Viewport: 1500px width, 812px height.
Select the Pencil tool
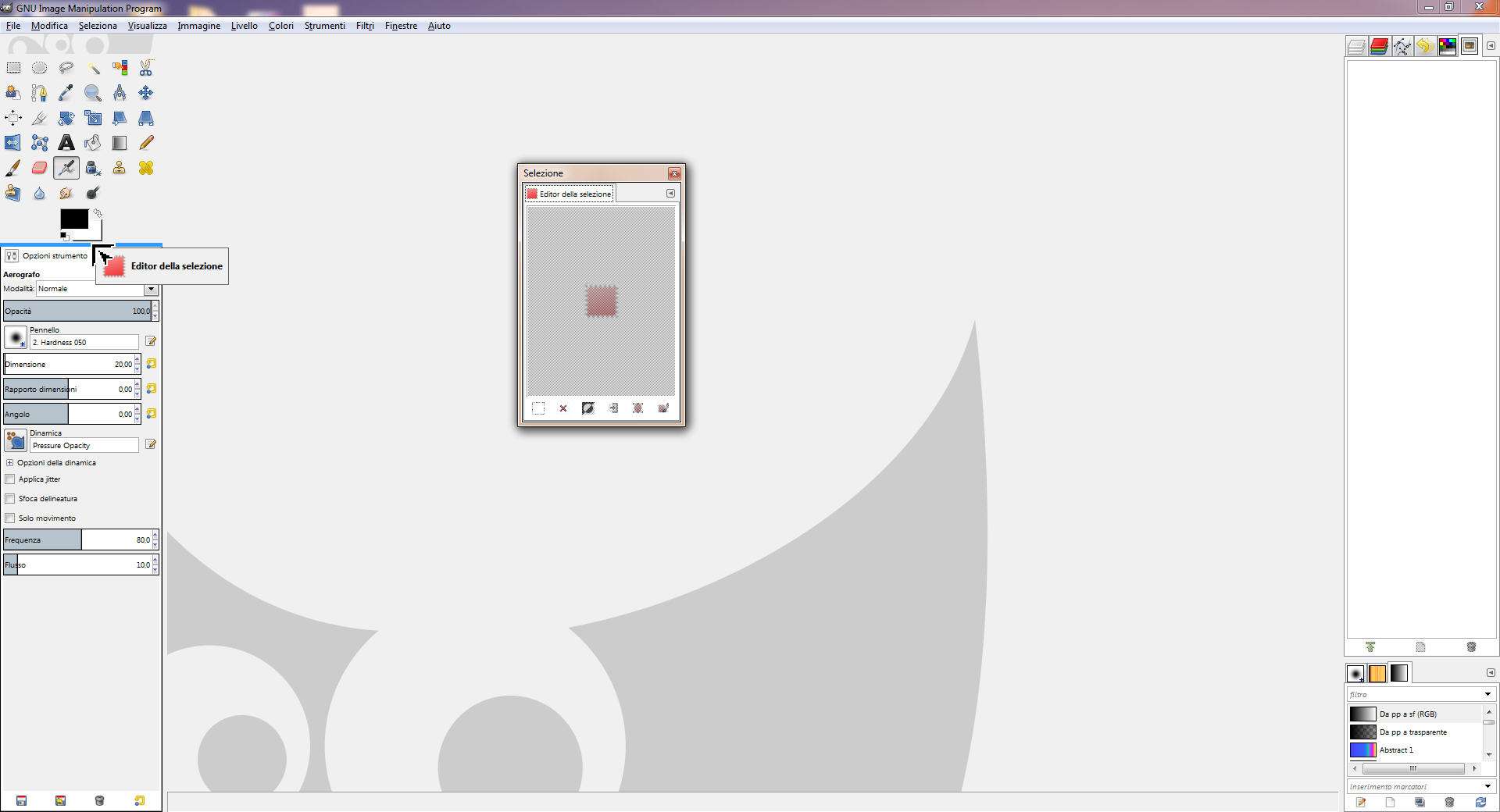(146, 143)
